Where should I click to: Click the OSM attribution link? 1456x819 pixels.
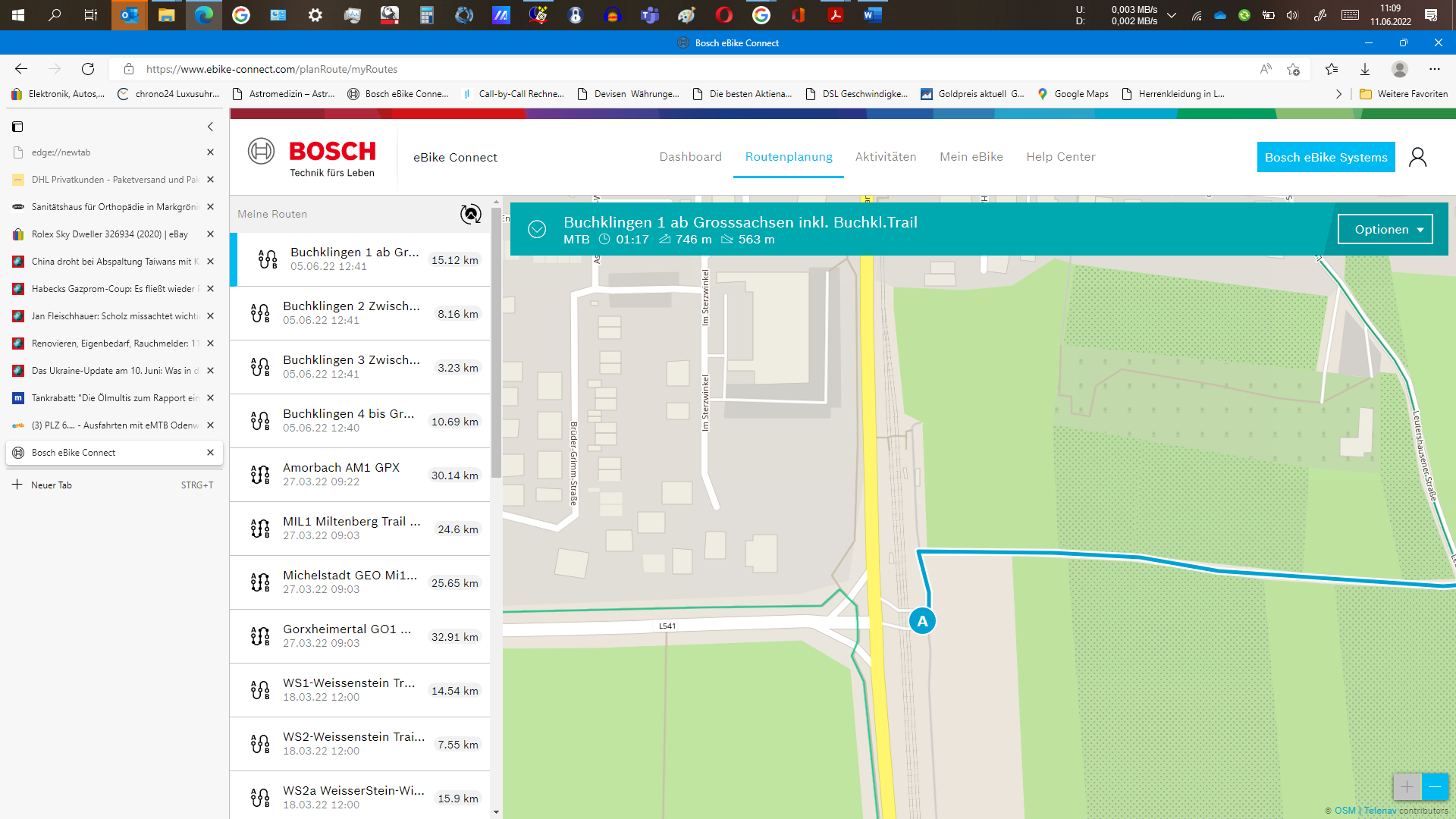[x=1345, y=811]
